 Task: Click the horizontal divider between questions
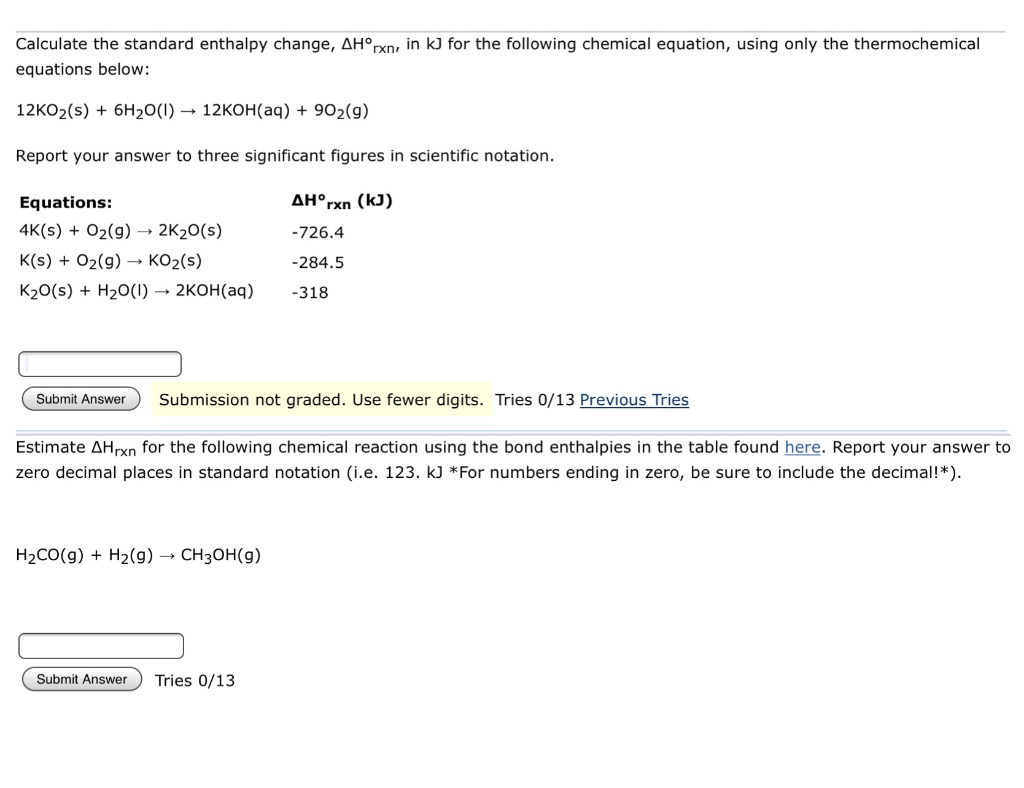point(512,424)
